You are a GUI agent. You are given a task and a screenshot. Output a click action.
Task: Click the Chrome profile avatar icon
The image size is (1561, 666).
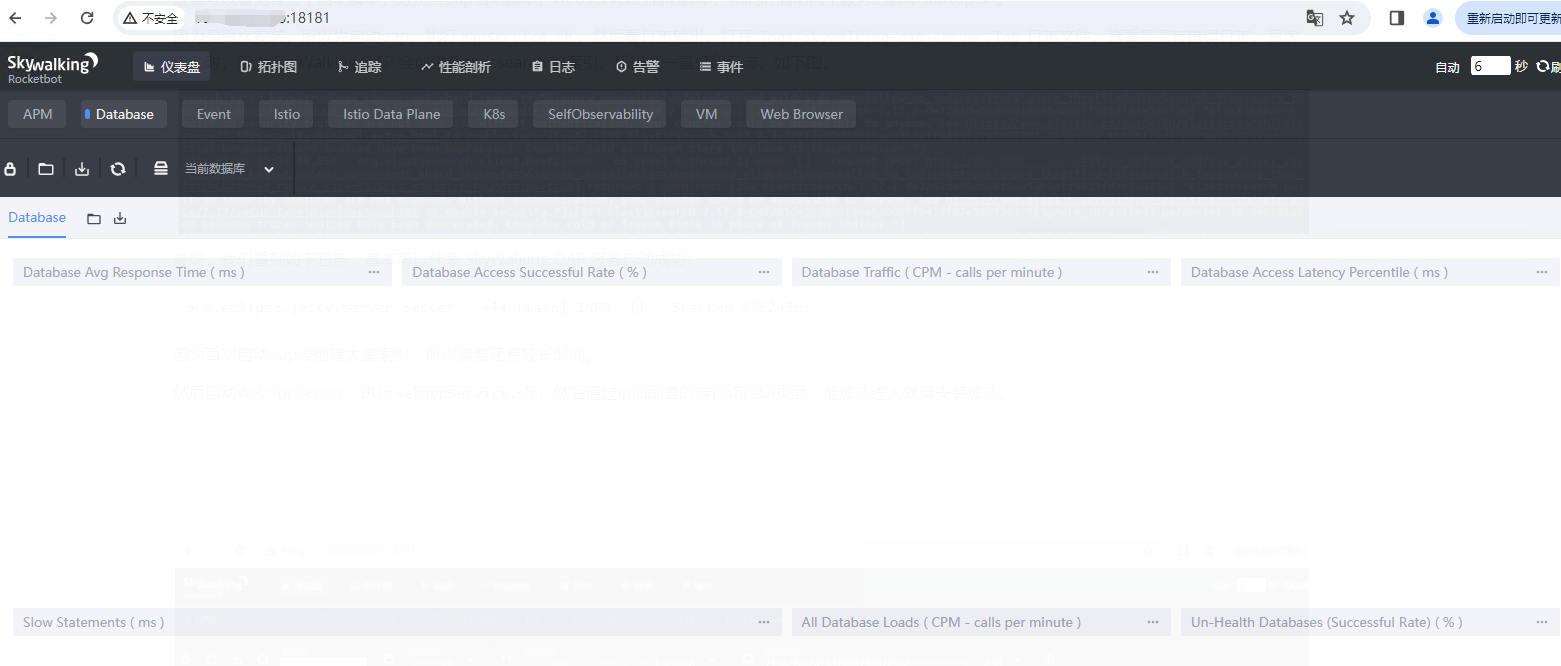1433,18
